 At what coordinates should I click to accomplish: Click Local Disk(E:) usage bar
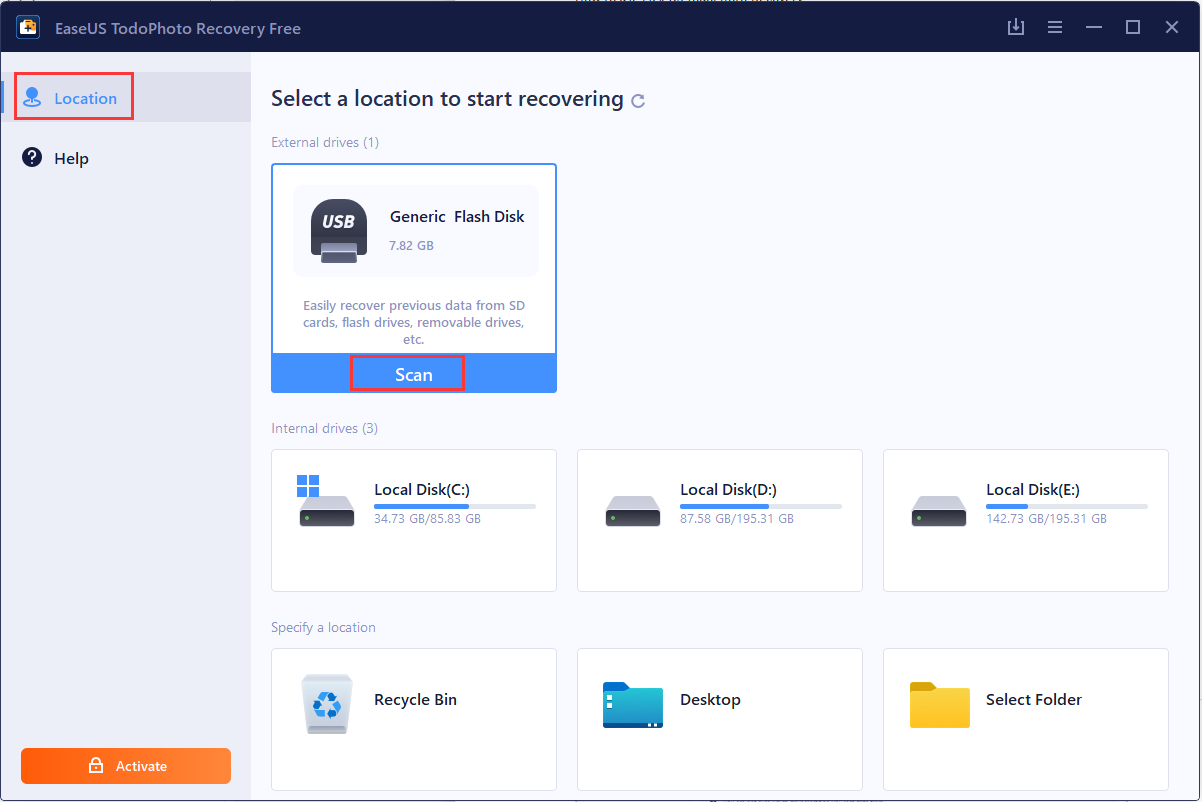(1067, 506)
